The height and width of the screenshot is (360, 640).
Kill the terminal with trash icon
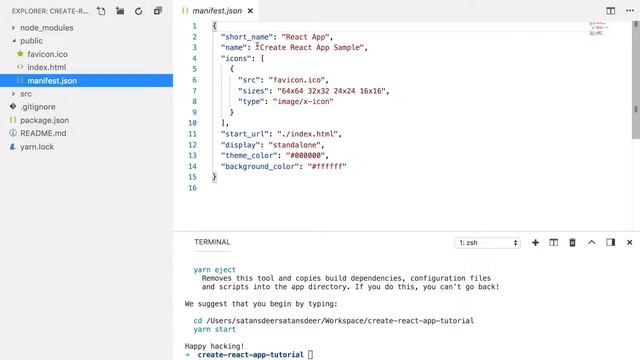point(572,242)
